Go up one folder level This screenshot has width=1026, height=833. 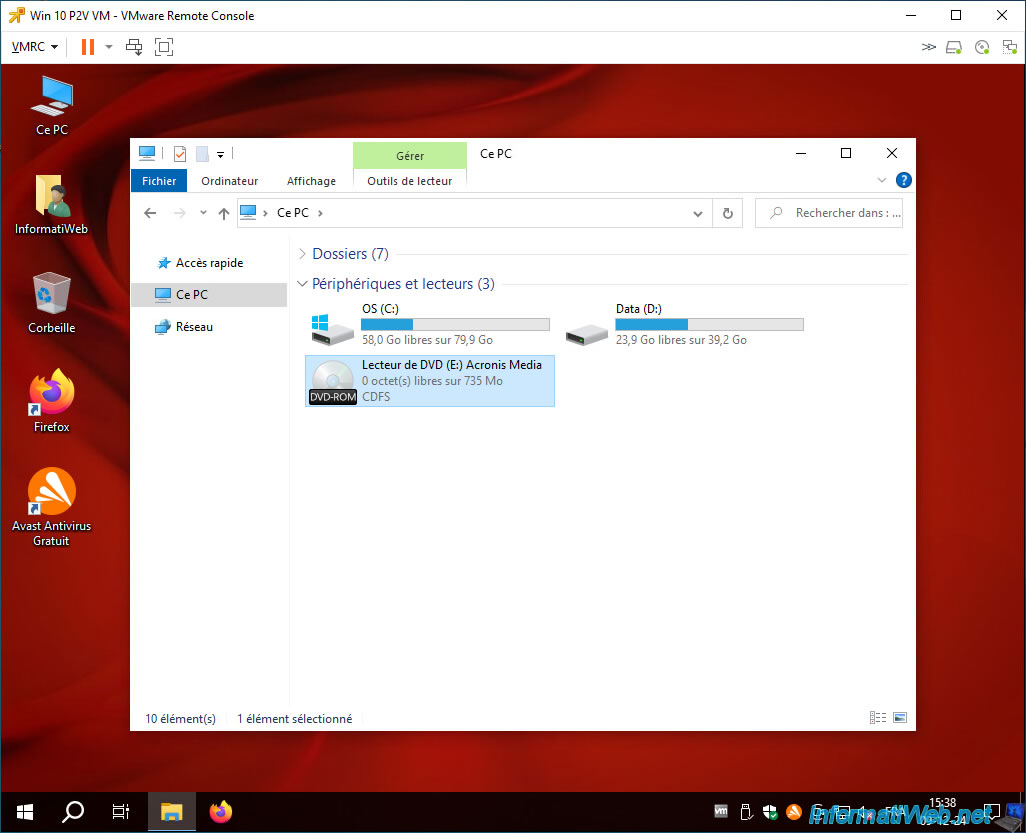224,213
